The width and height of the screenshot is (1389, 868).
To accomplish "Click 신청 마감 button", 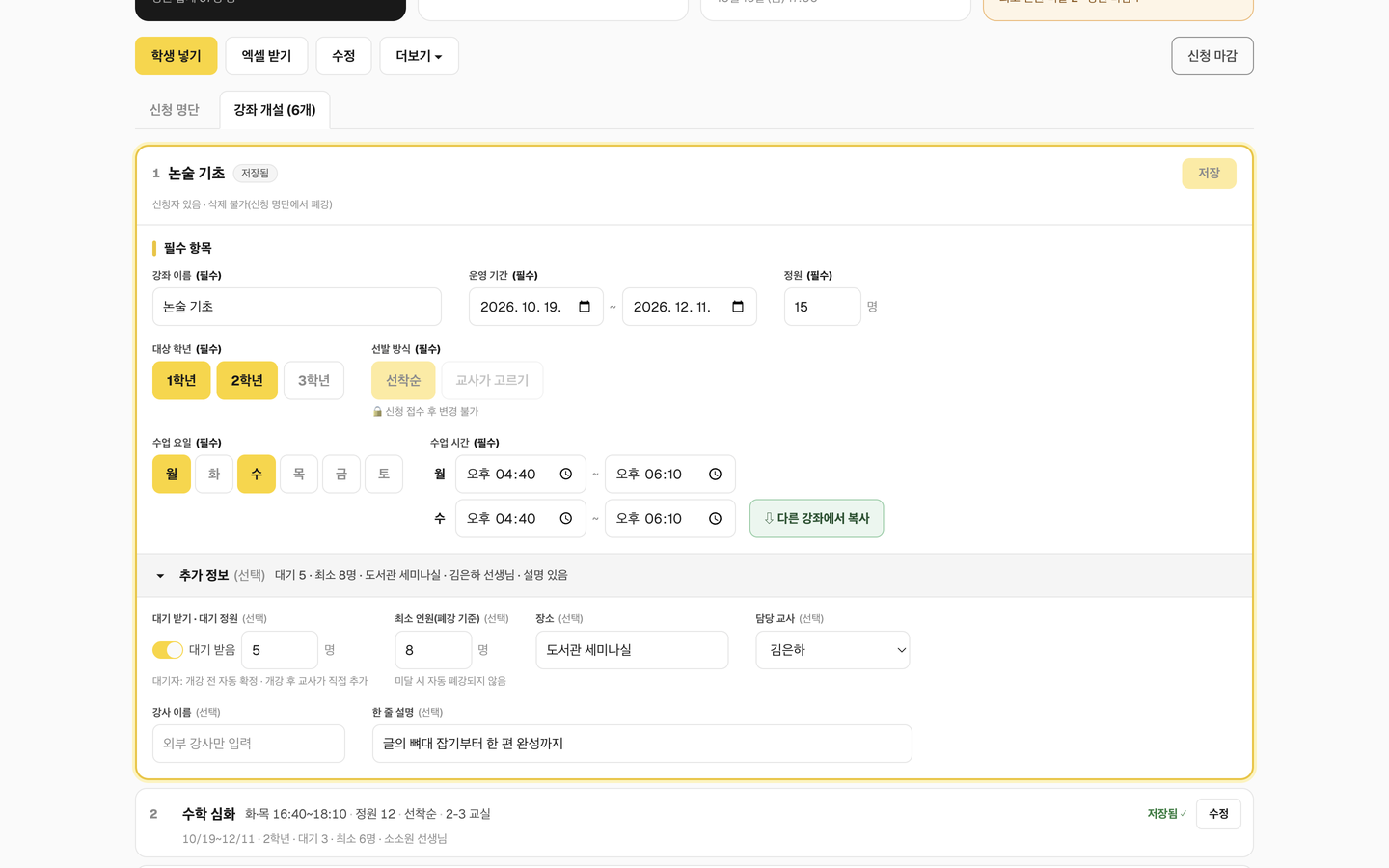I will (x=1212, y=56).
